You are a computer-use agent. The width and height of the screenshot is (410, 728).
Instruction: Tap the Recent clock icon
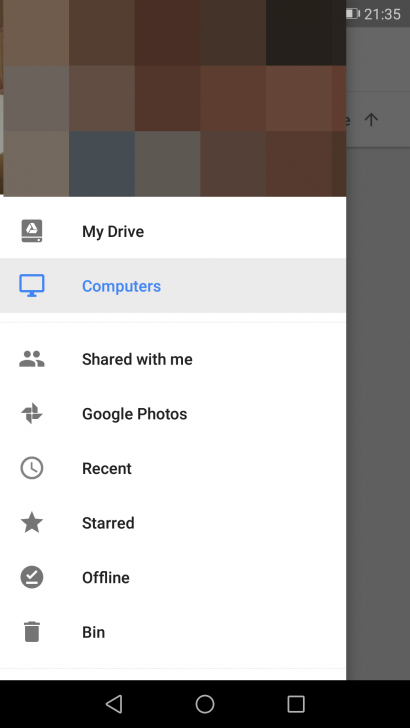[x=32, y=468]
